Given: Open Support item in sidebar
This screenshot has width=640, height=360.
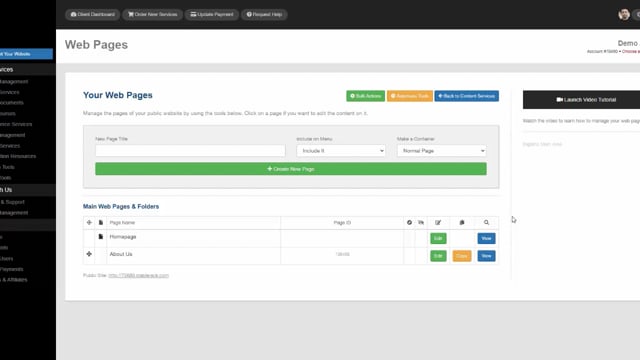Looking at the screenshot, I should pos(12,202).
